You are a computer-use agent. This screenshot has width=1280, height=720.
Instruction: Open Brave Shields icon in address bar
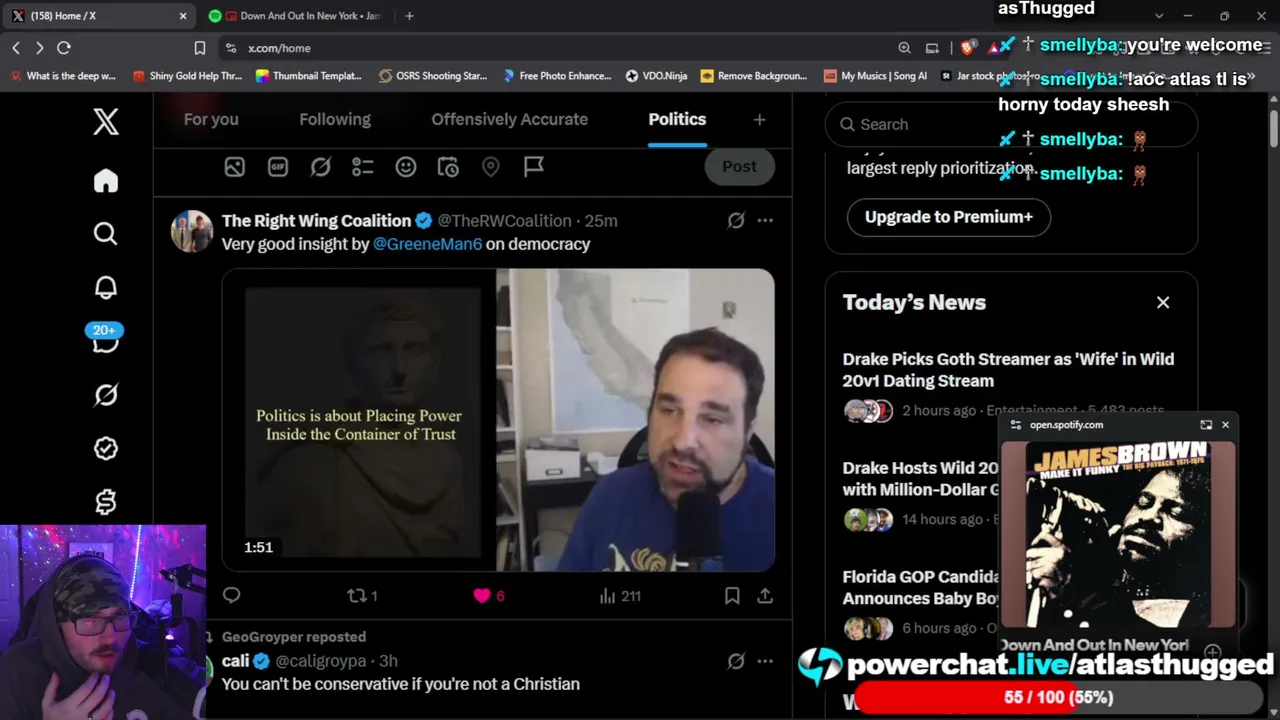(x=967, y=48)
